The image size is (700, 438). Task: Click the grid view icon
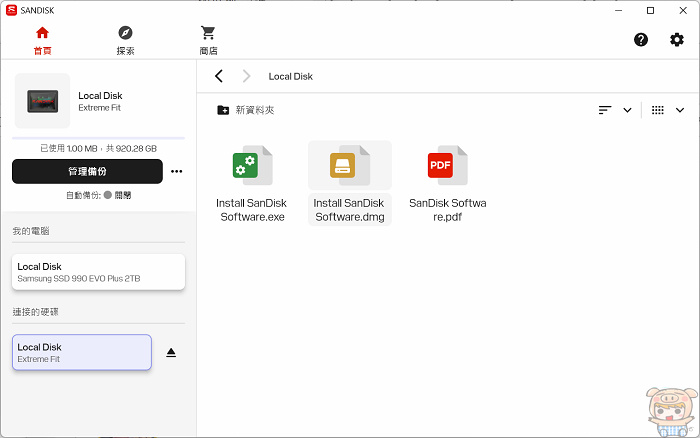coord(658,110)
